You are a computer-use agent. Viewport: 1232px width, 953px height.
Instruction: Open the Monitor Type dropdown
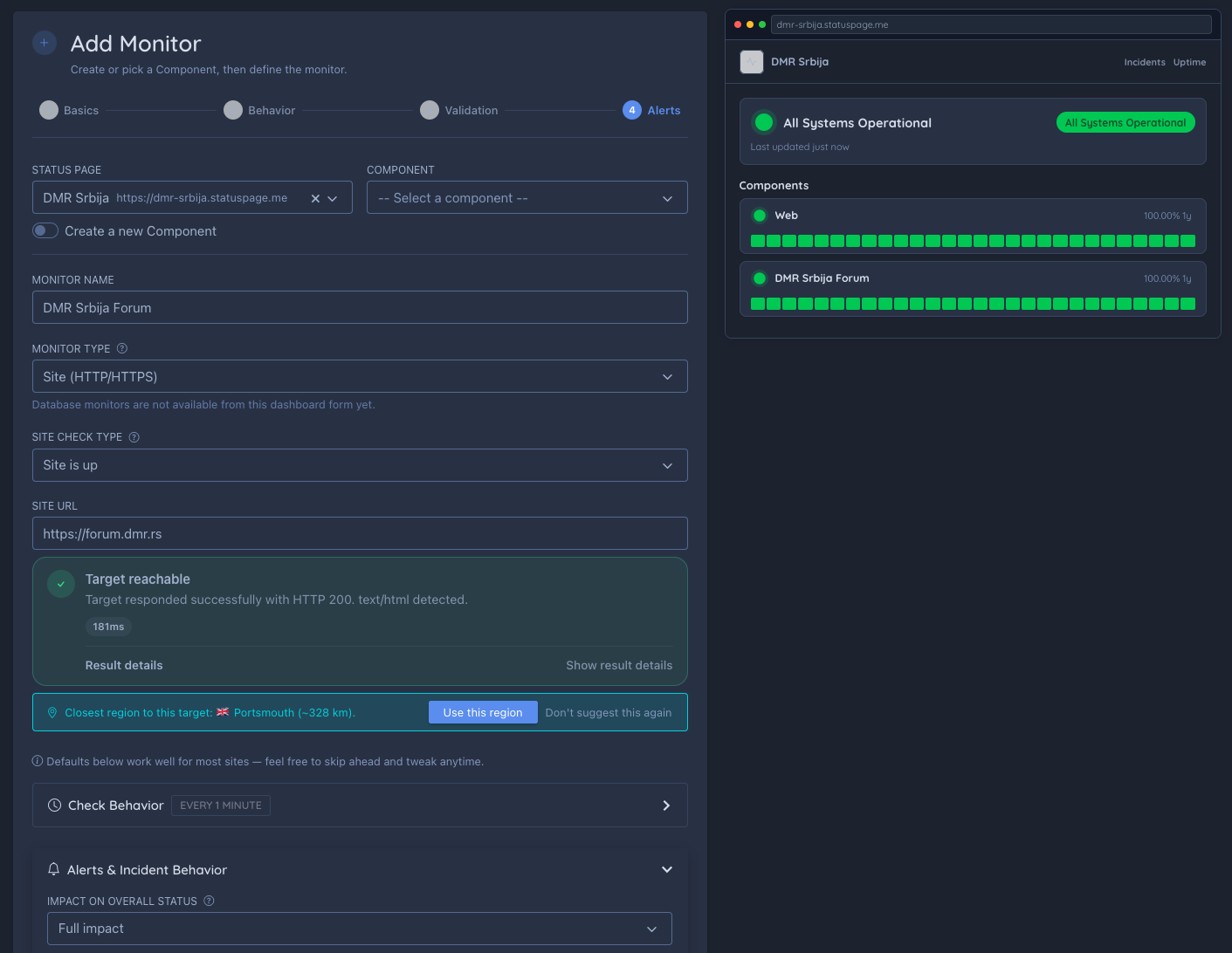(x=360, y=376)
